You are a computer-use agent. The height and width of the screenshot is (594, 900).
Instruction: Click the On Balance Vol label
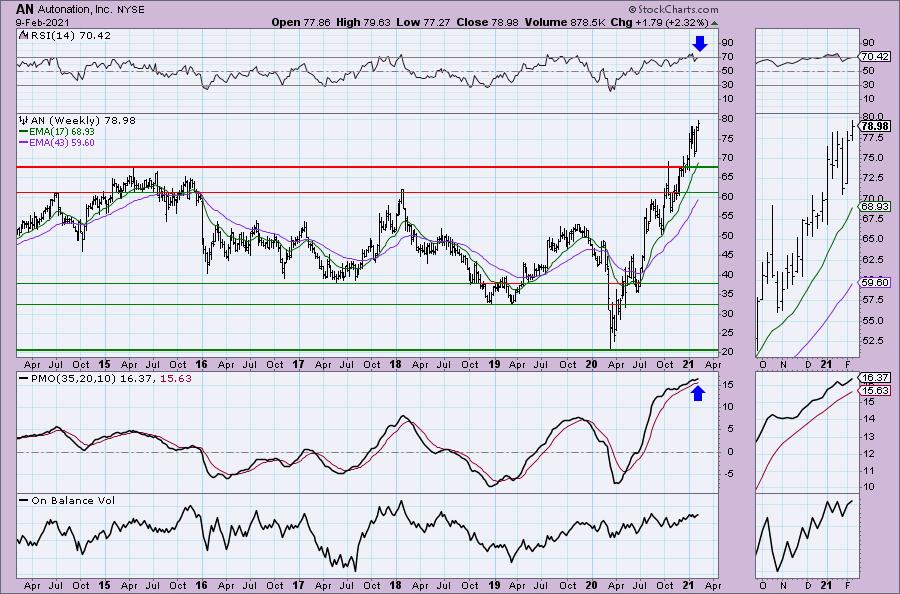coord(73,500)
